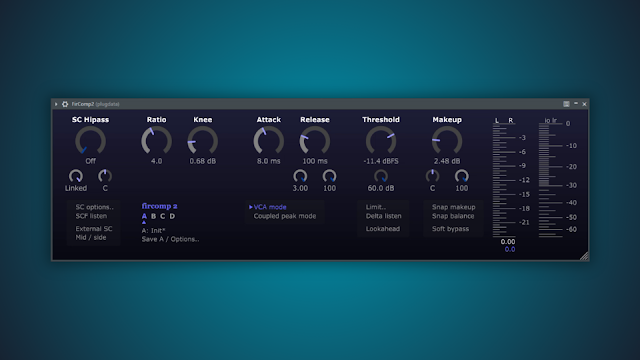Click the window menu icon left of minimize
The width and height of the screenshot is (640, 360).
click(566, 104)
